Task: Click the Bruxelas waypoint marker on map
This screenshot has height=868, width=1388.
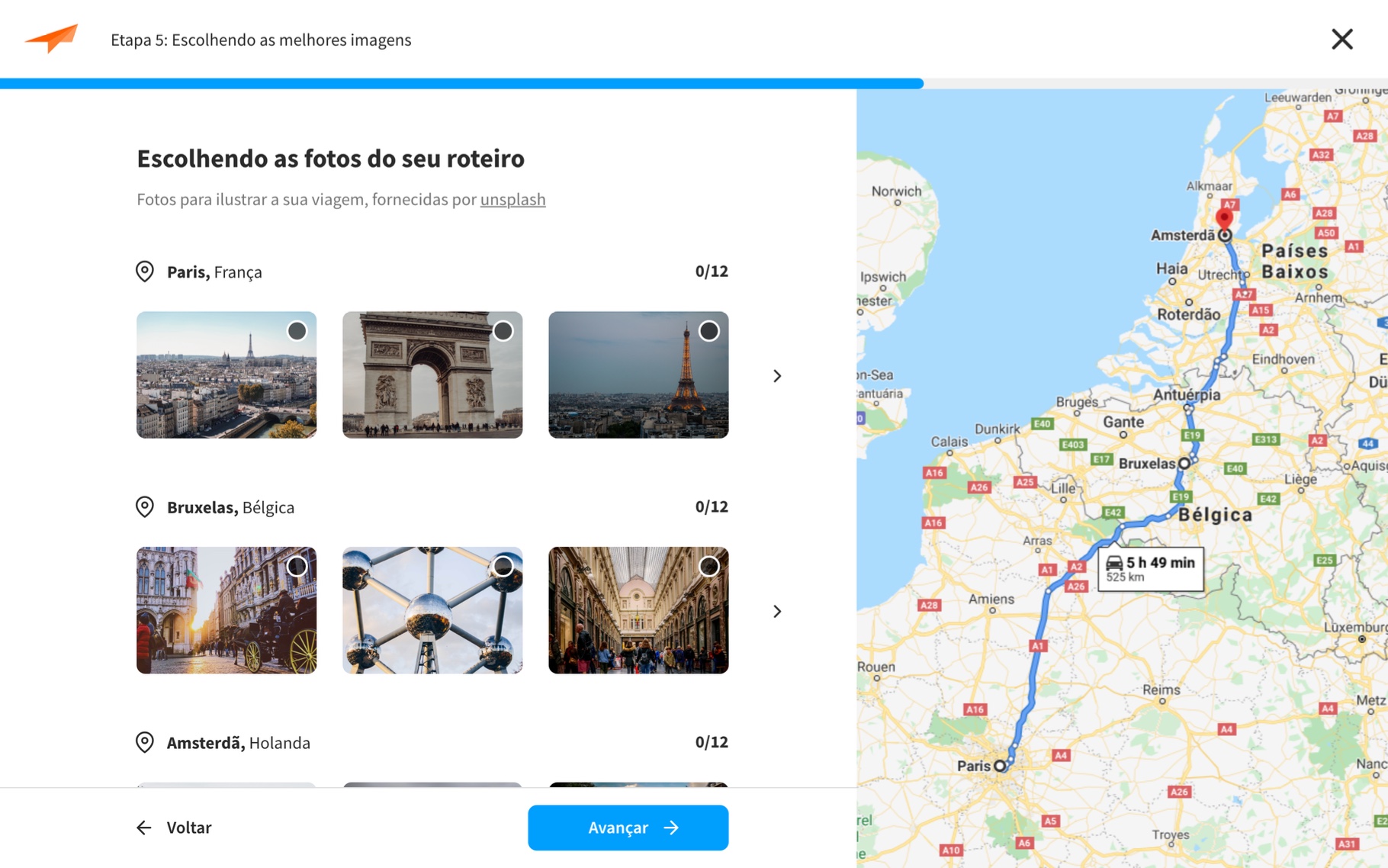Action: [x=1184, y=463]
